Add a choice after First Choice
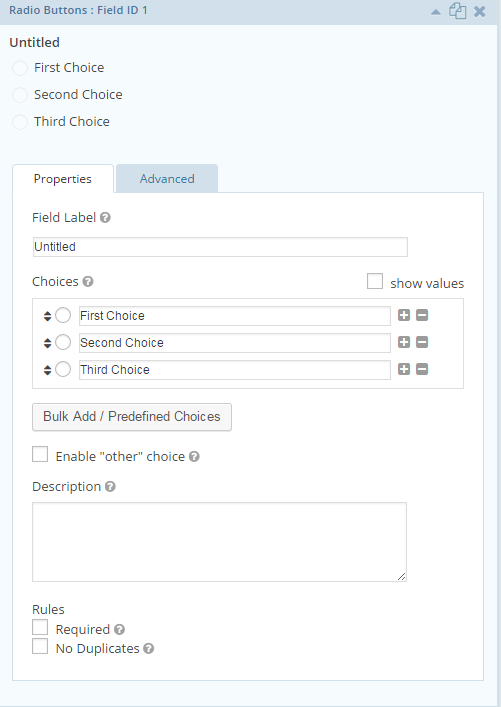The image size is (501, 707). tap(404, 315)
